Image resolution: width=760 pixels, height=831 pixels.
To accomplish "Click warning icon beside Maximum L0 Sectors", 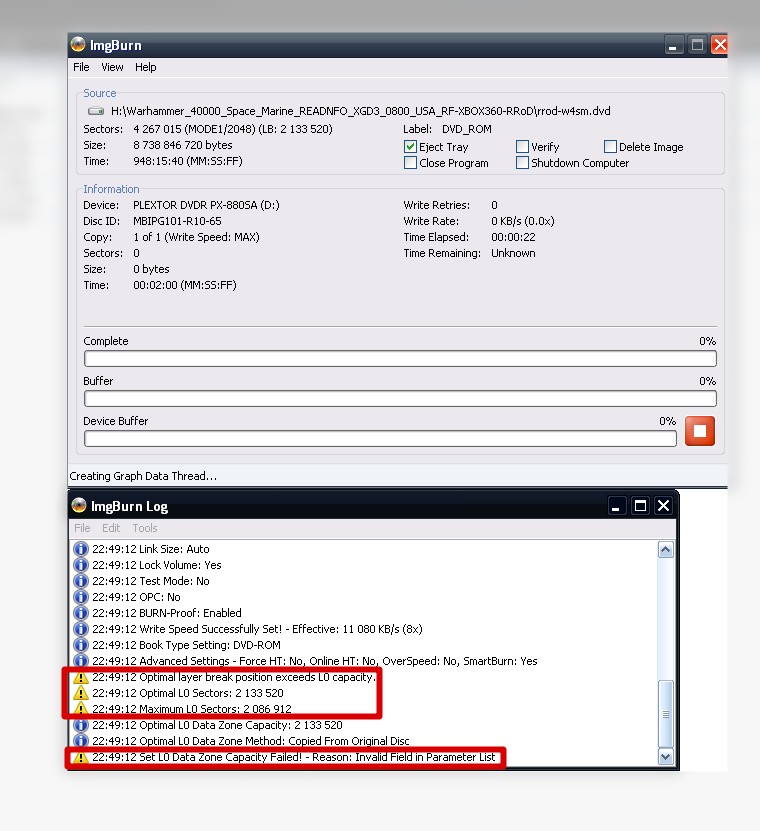I will (81, 709).
